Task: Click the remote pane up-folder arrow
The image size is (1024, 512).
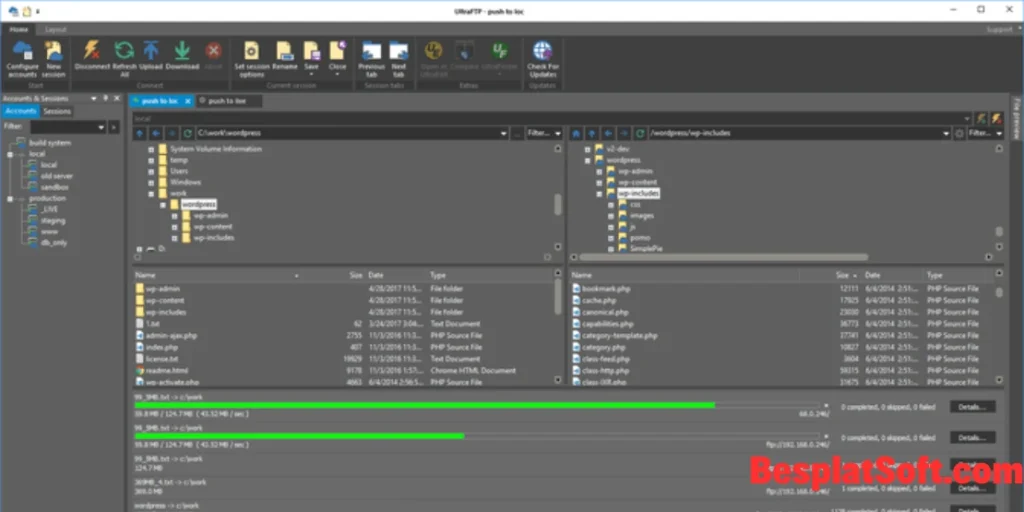Action: (x=592, y=133)
